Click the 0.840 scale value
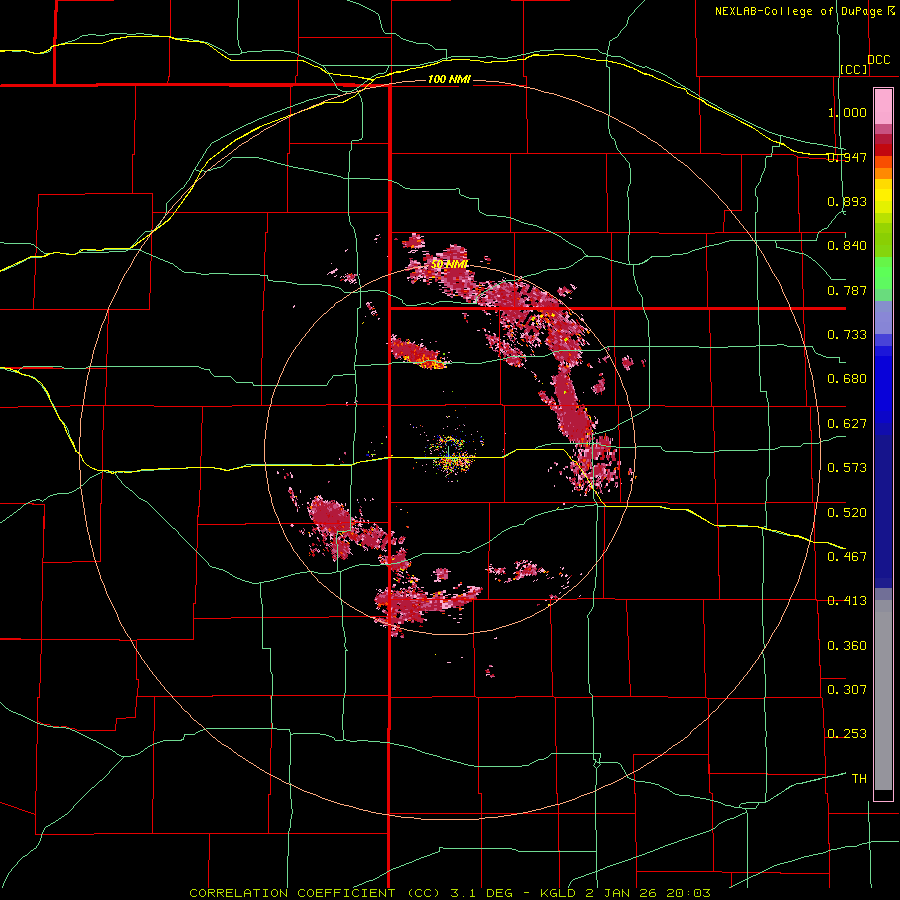This screenshot has width=900, height=900. [x=847, y=246]
